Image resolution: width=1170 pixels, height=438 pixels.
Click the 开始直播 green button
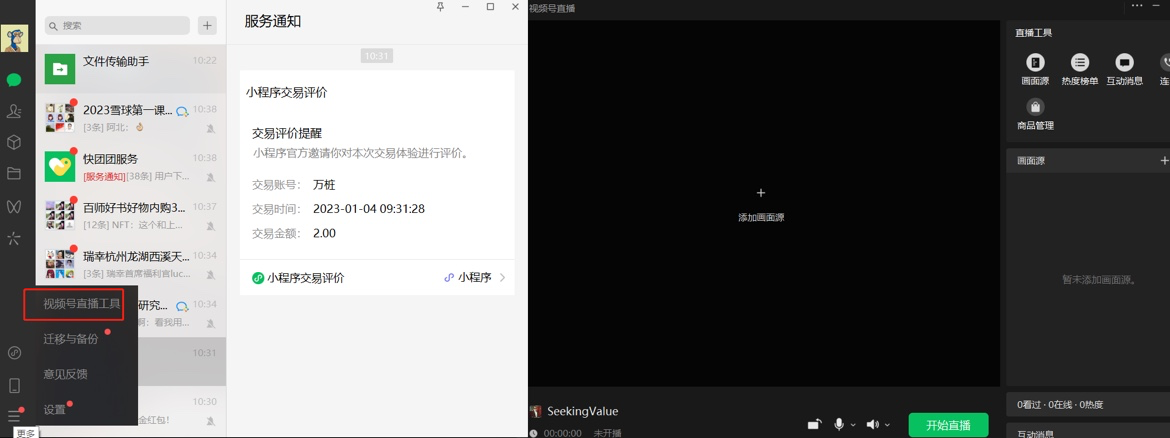pos(948,425)
